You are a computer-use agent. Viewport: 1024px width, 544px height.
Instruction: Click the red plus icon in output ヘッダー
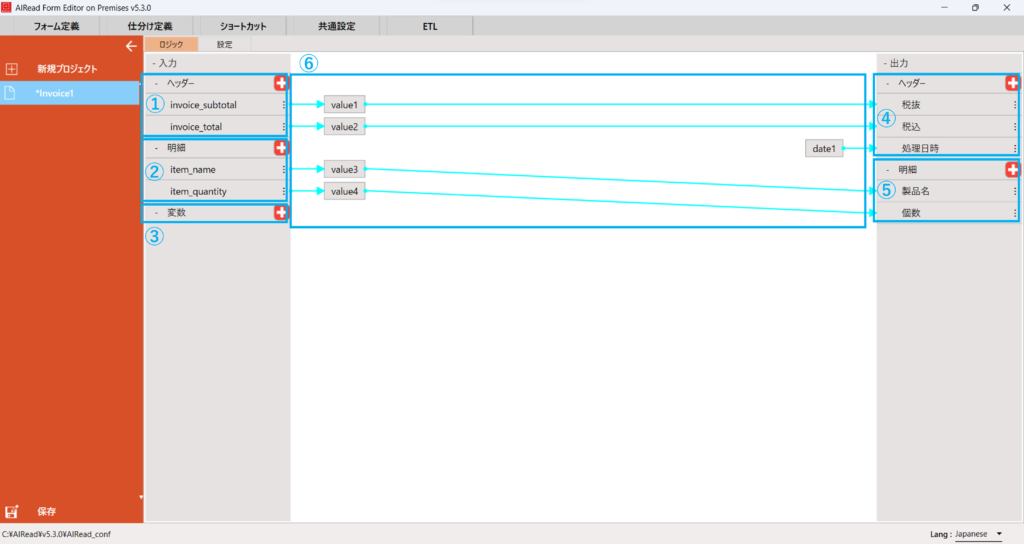(1012, 83)
